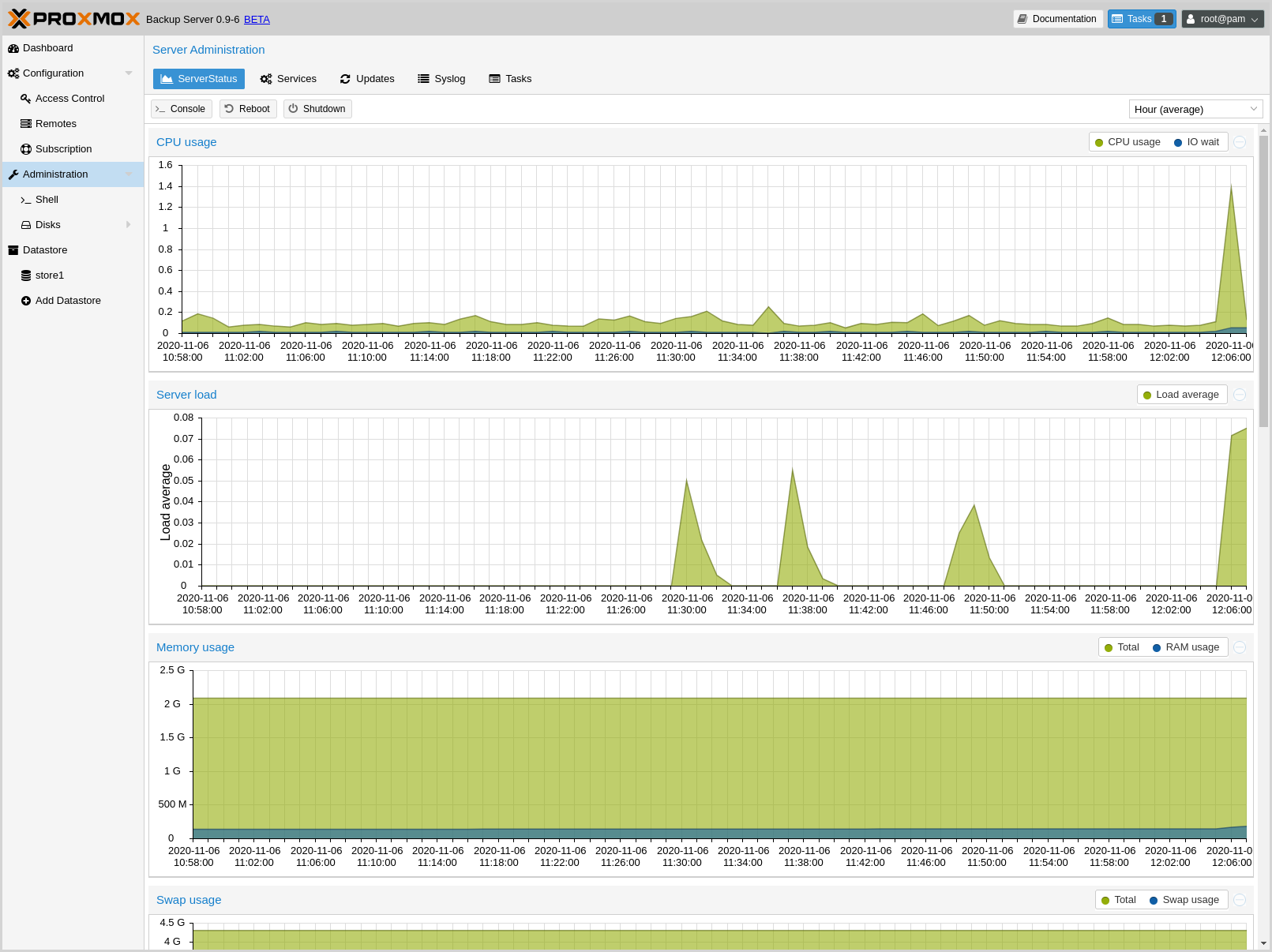1272x952 pixels.
Task: Open the Documentation link button
Action: pyautogui.click(x=1057, y=19)
